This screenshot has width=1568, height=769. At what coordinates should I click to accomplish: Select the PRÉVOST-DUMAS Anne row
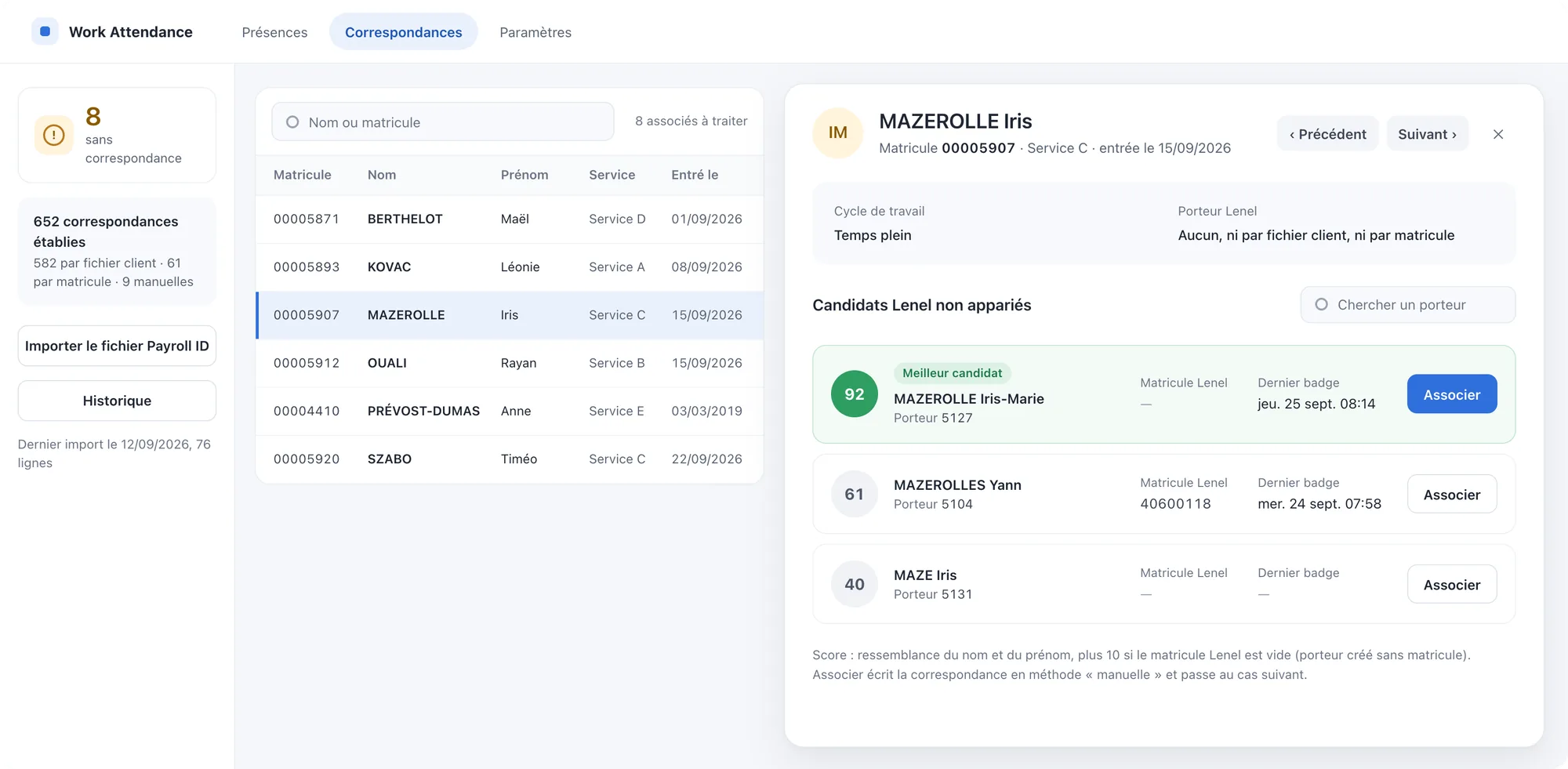pyautogui.click(x=510, y=411)
